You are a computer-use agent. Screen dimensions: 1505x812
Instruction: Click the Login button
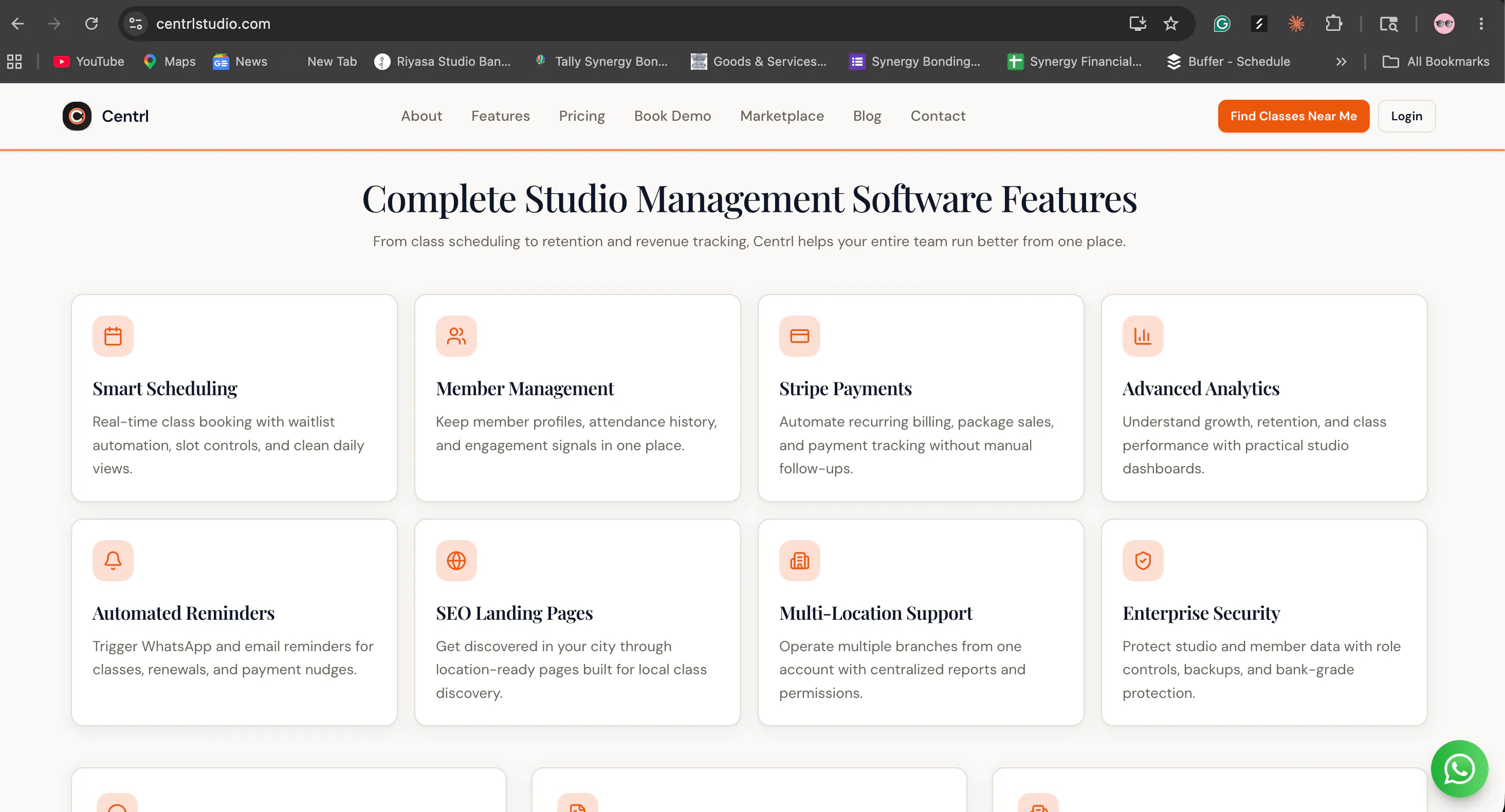pos(1406,116)
